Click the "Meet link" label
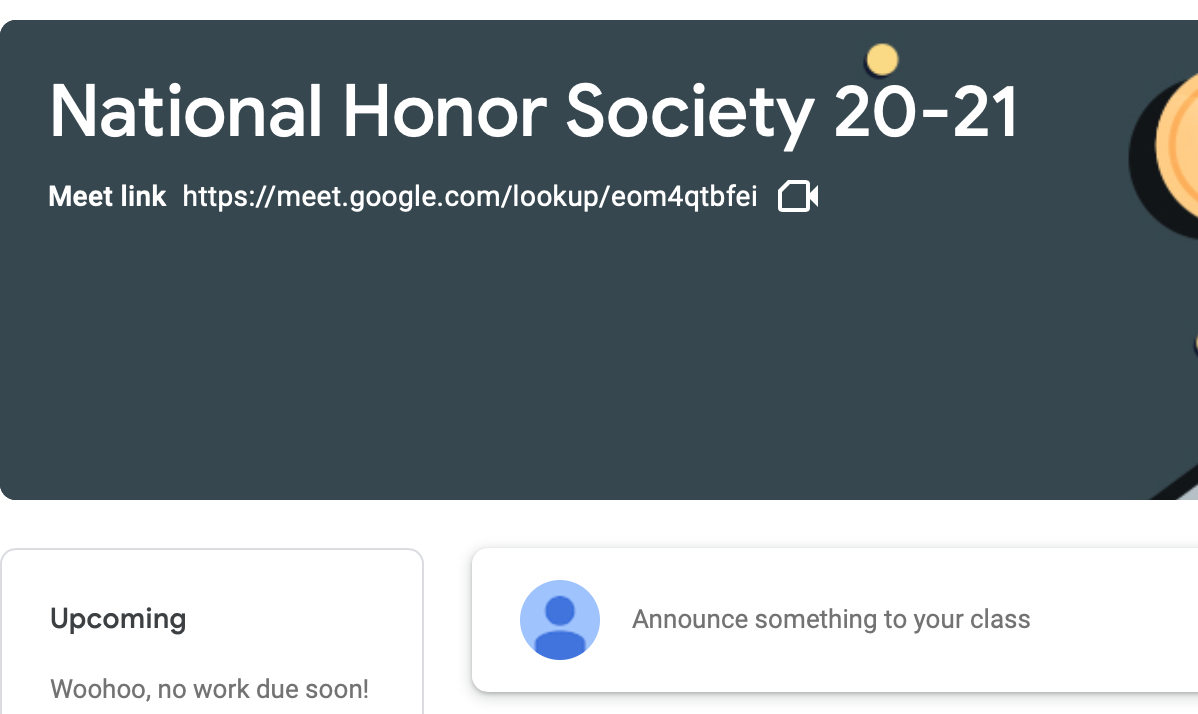1198x714 pixels. coord(107,197)
